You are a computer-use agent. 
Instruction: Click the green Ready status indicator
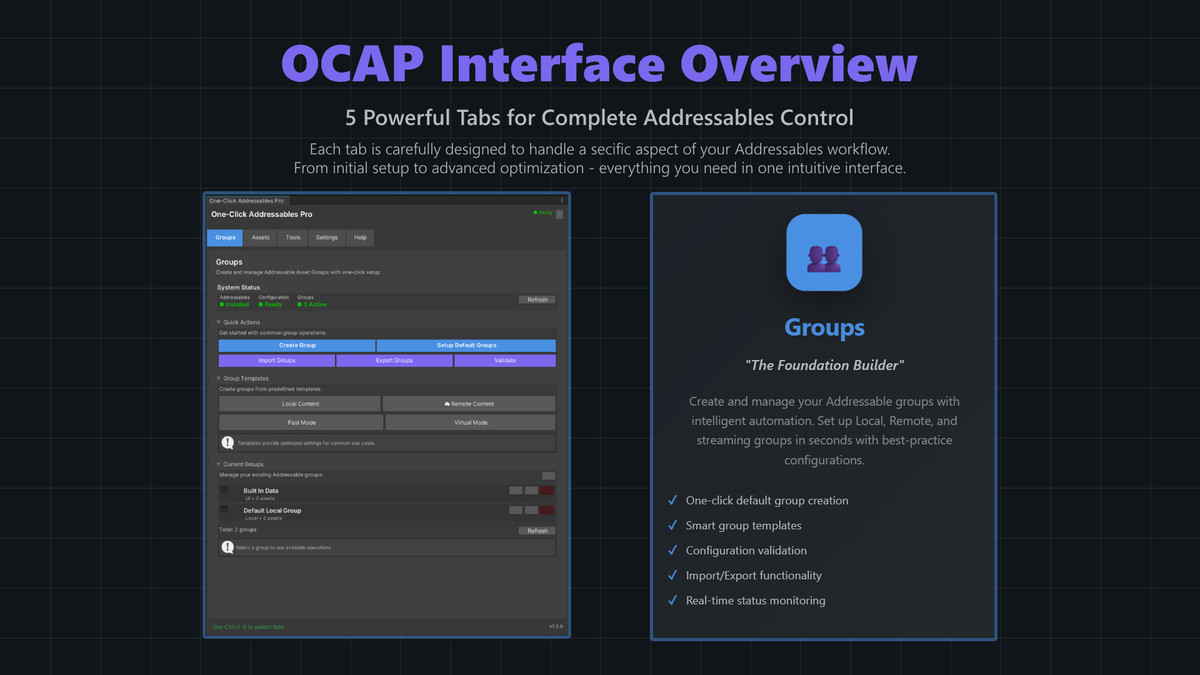coord(536,212)
